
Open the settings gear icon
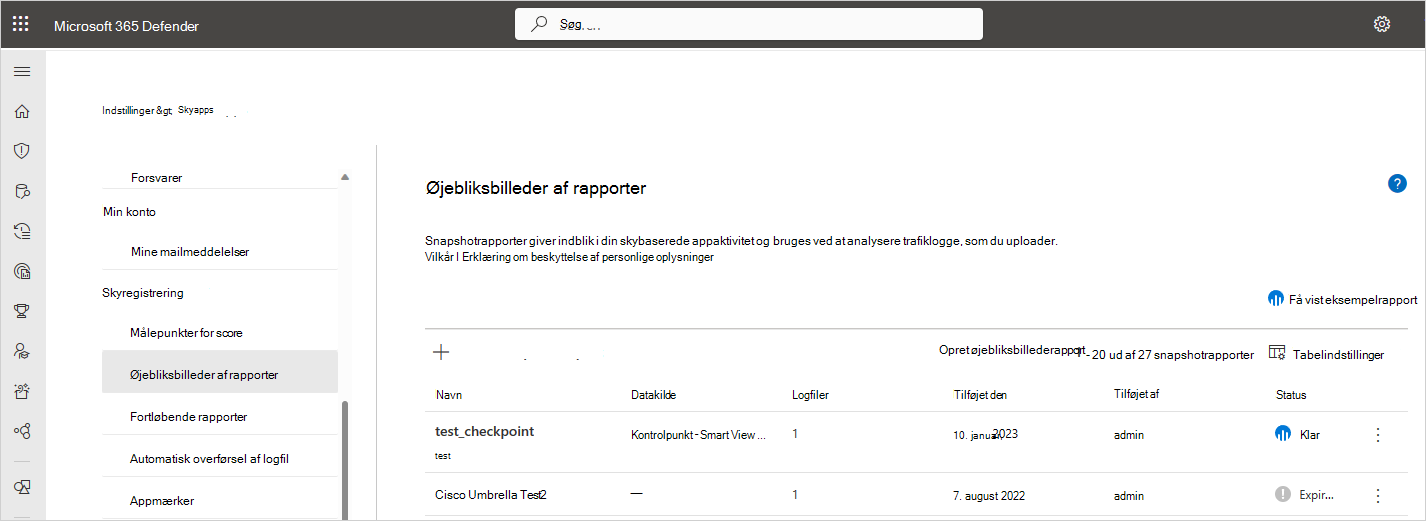coord(1382,25)
